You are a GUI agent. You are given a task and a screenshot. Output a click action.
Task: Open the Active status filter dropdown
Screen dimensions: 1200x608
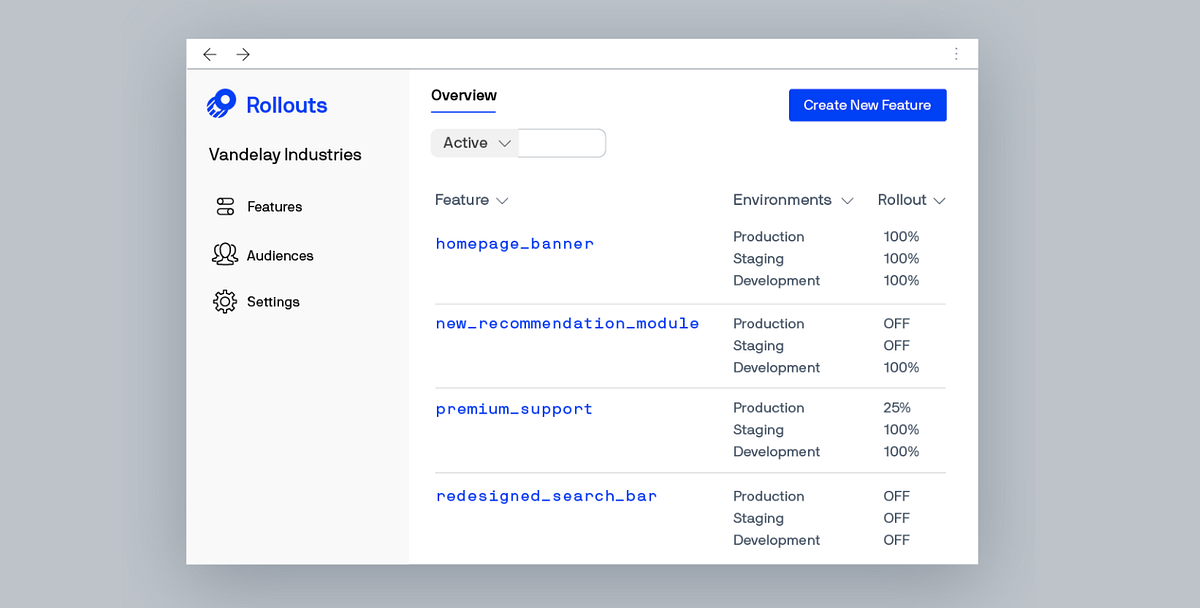(x=475, y=143)
